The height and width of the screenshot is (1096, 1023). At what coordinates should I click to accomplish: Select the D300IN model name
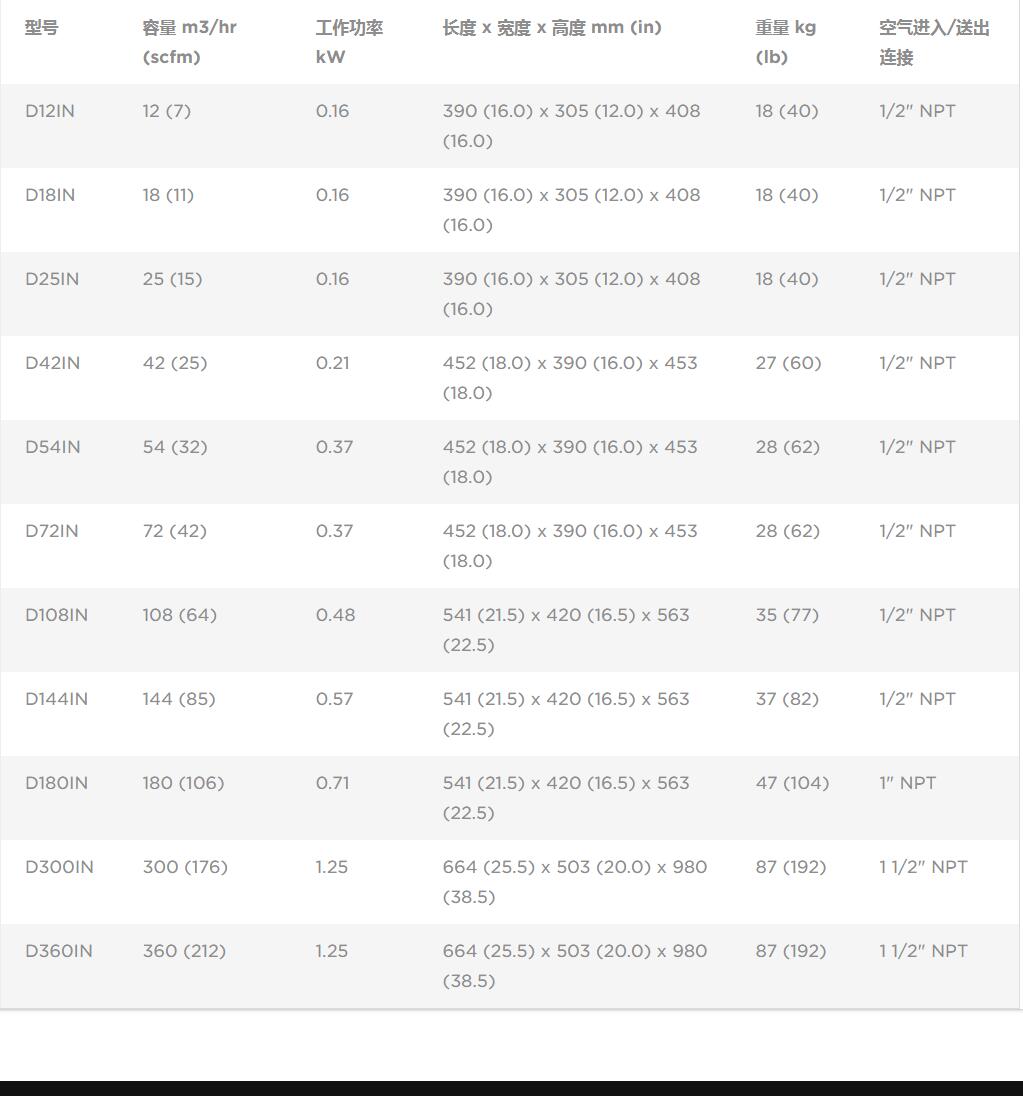59,867
